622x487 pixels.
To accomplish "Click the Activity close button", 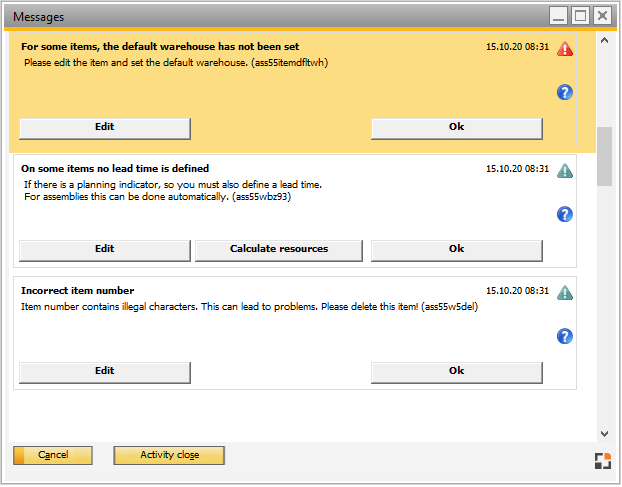I will [x=169, y=456].
